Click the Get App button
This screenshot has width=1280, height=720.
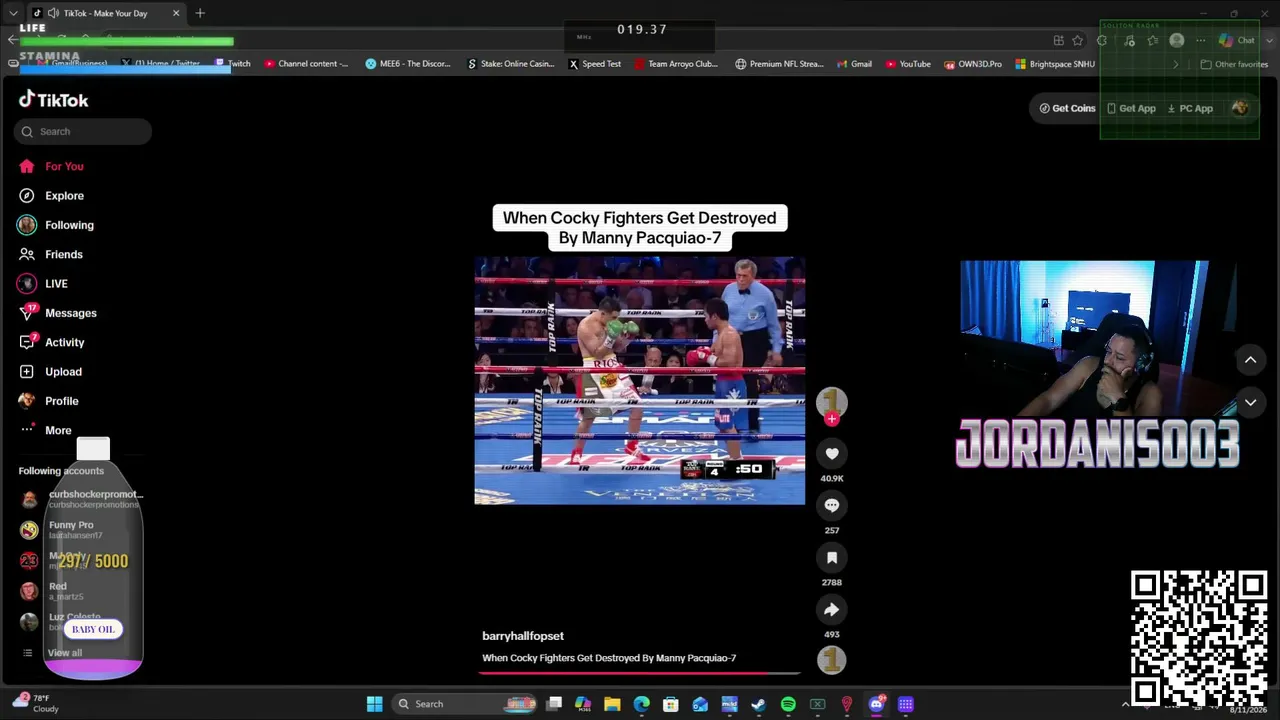[x=1131, y=108]
